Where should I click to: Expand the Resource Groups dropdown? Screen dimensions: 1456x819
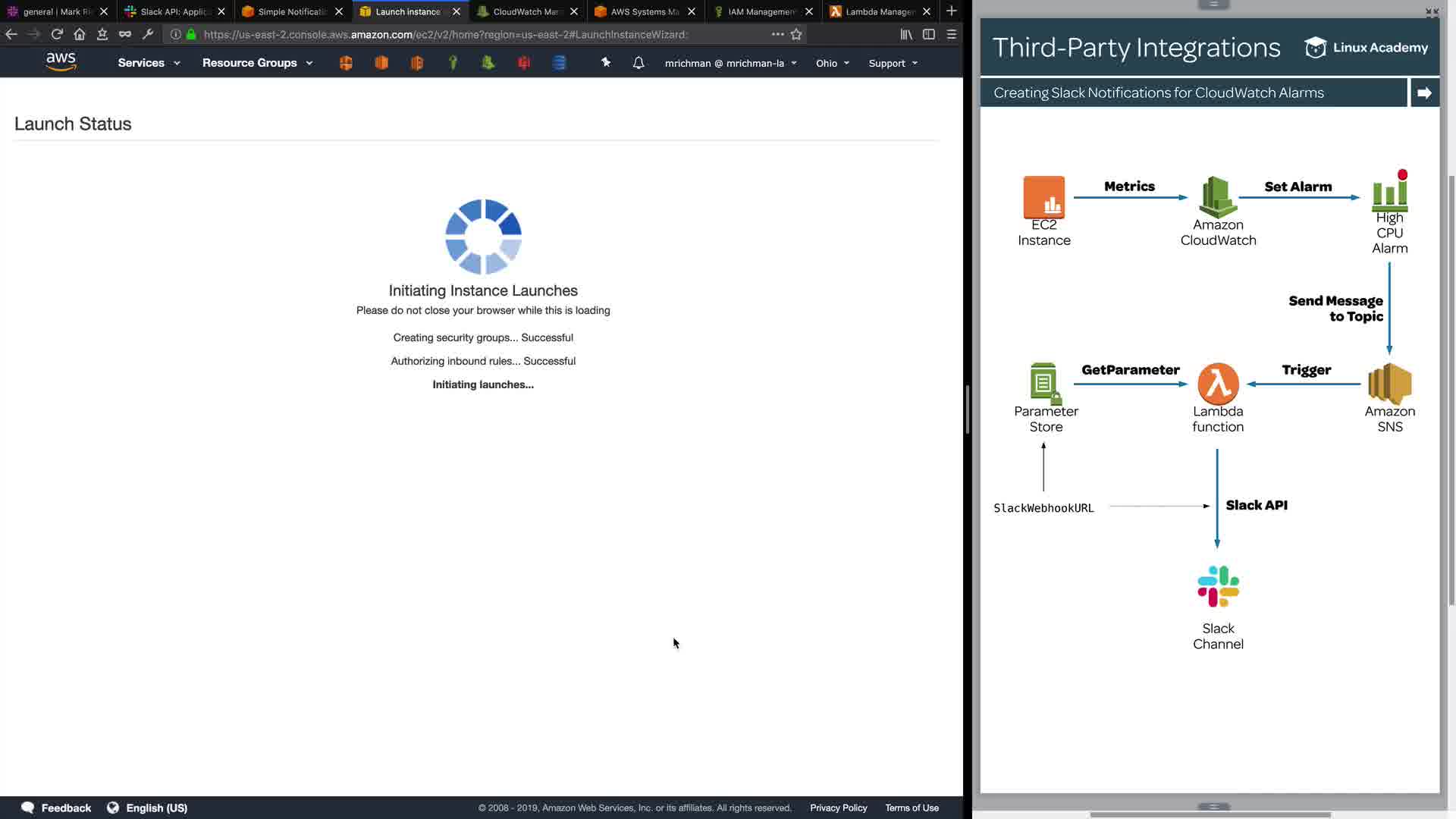(x=257, y=63)
